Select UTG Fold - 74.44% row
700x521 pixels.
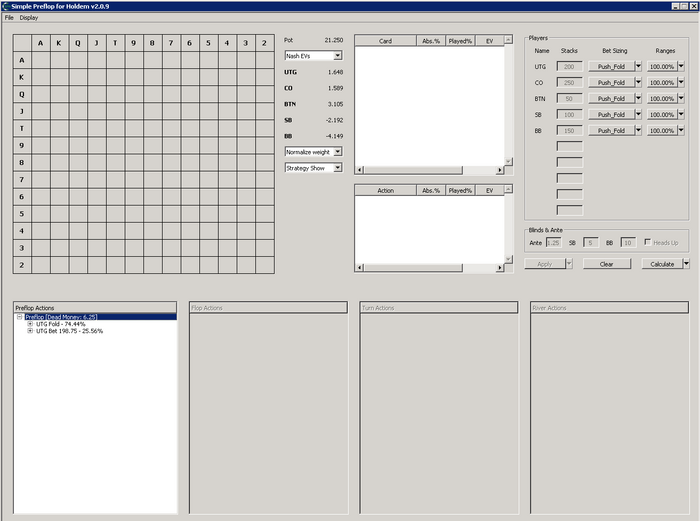60,324
